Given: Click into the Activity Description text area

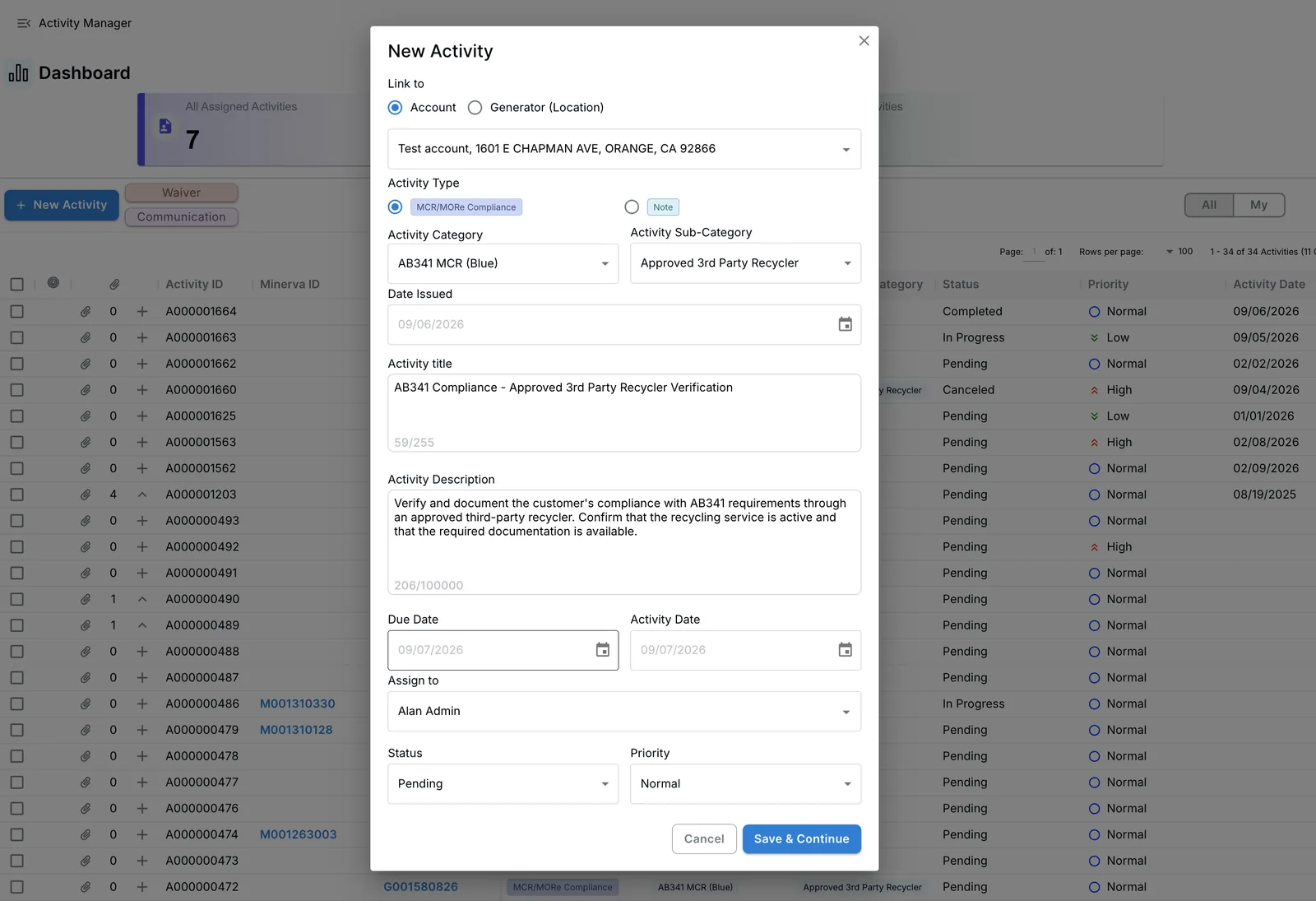Looking at the screenshot, I should tap(624, 542).
